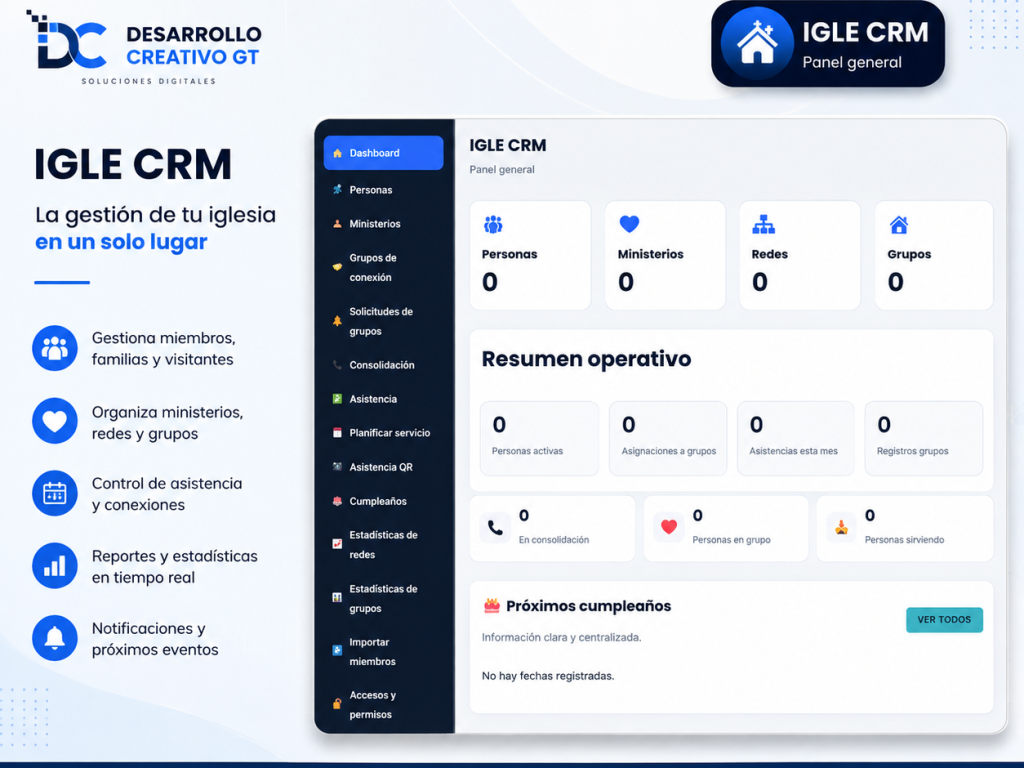Select the Asignaciones a grupos tile
Screen dimensions: 1024x768
668,438
